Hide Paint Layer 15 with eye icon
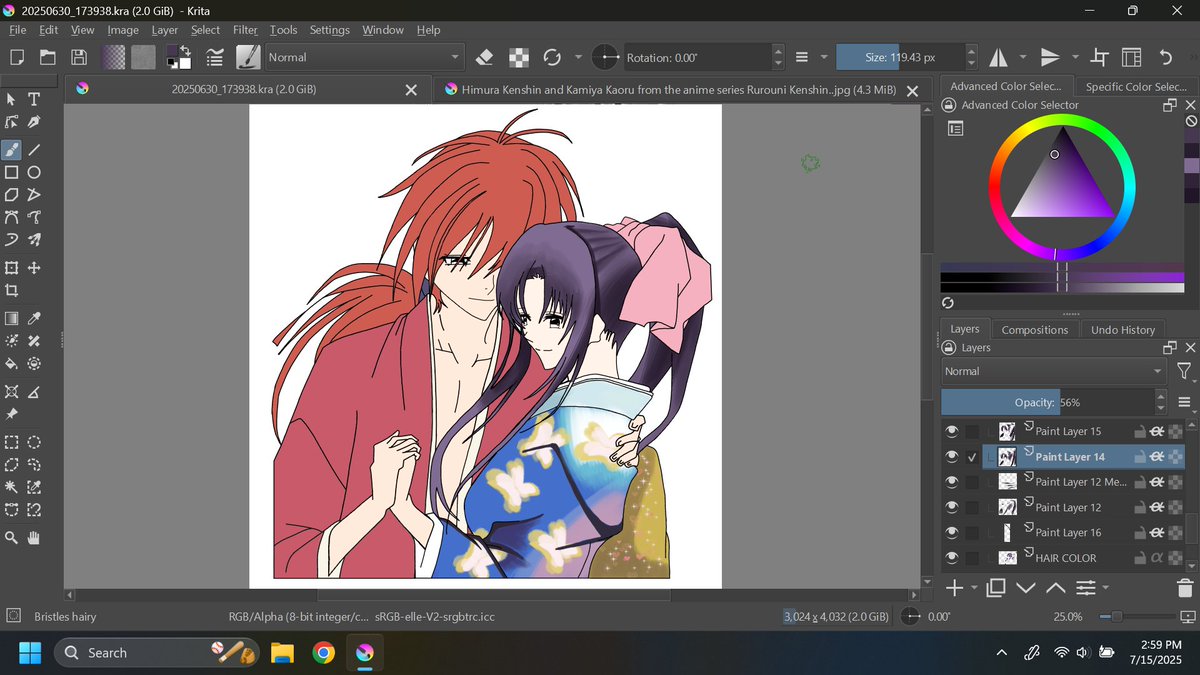Screen dimensions: 1200x675 (x=951, y=431)
